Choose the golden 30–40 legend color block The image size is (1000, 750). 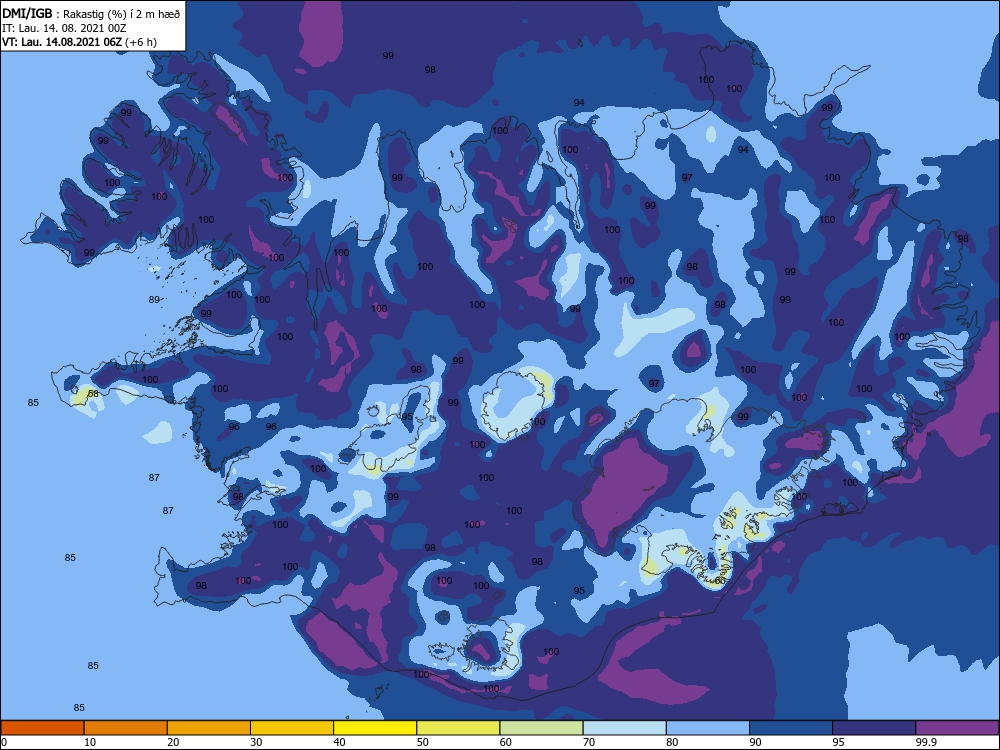[x=292, y=728]
